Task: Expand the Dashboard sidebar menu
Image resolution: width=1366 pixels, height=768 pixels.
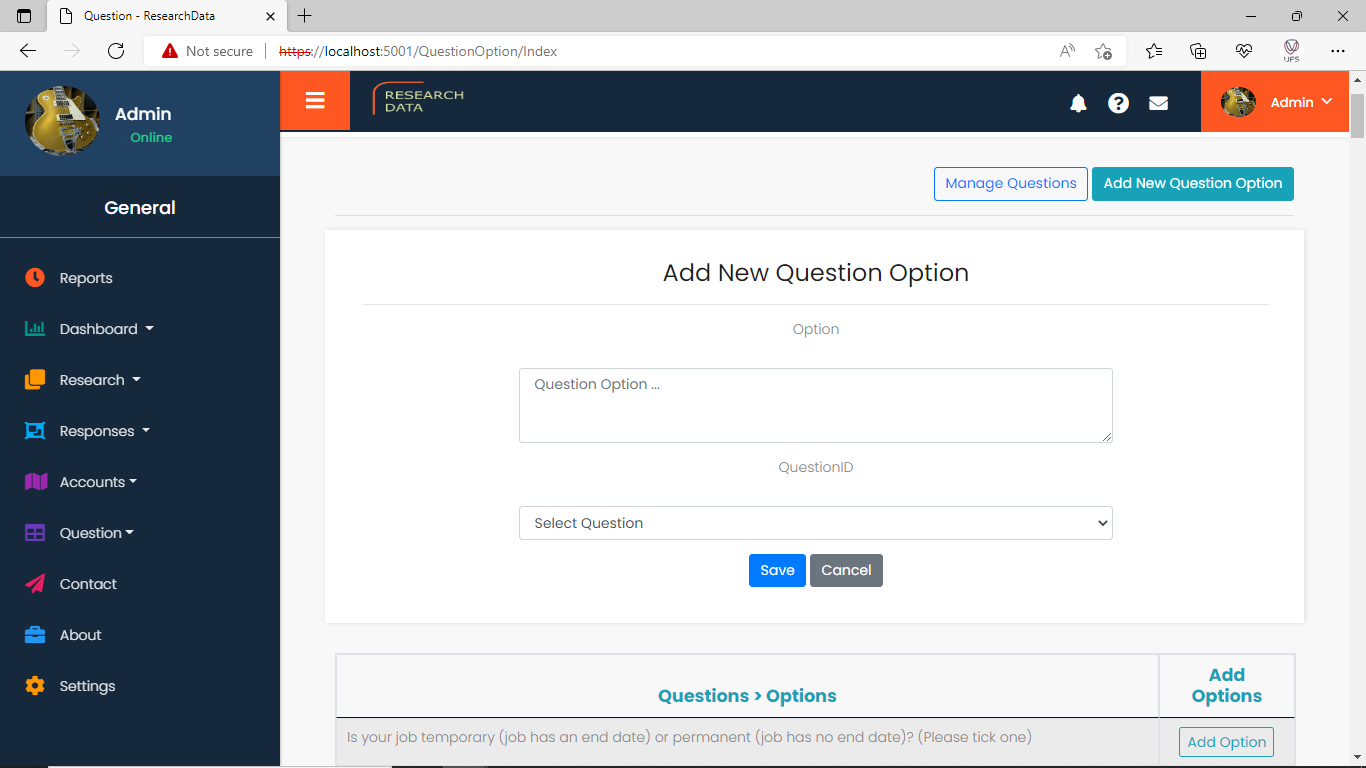Action: tap(106, 329)
